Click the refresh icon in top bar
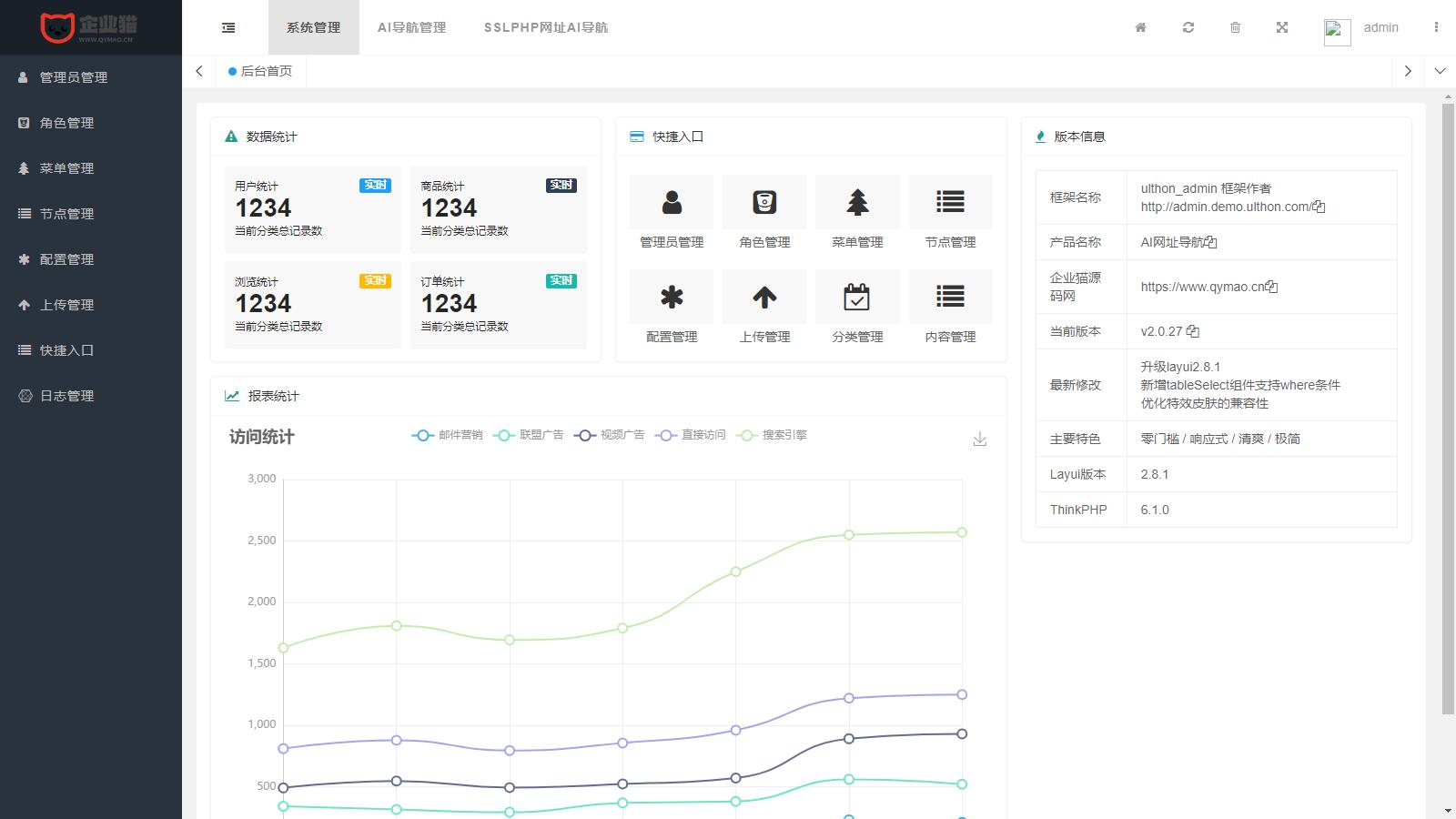Image resolution: width=1456 pixels, height=819 pixels. click(x=1188, y=27)
